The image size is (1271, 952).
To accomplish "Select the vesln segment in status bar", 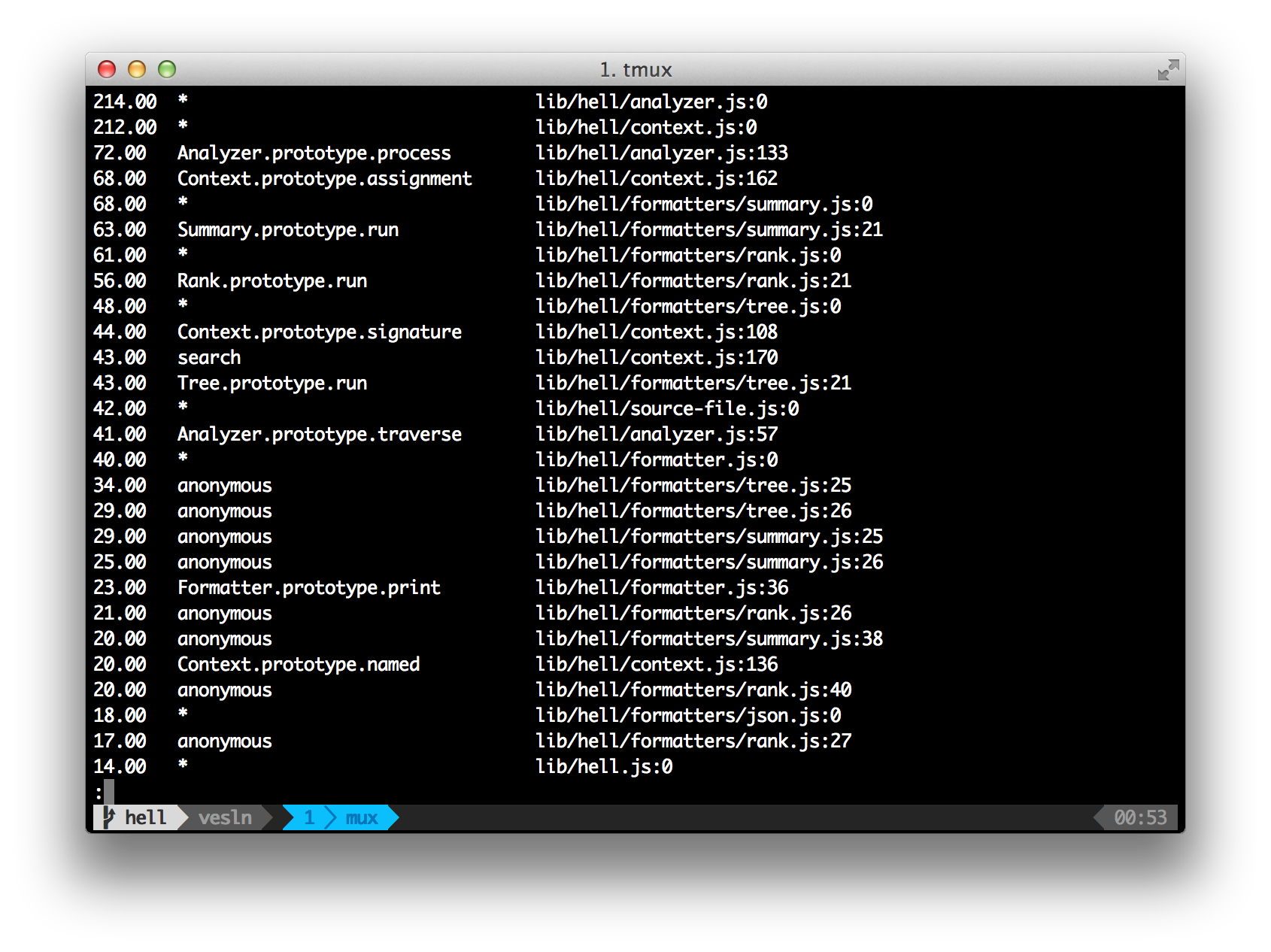I will click(226, 817).
